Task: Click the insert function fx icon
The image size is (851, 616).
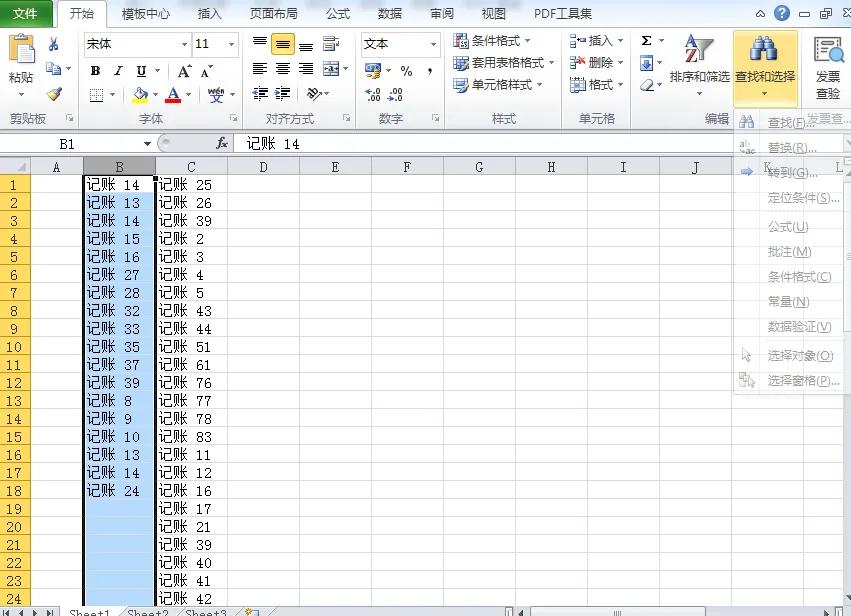Action: pos(221,143)
